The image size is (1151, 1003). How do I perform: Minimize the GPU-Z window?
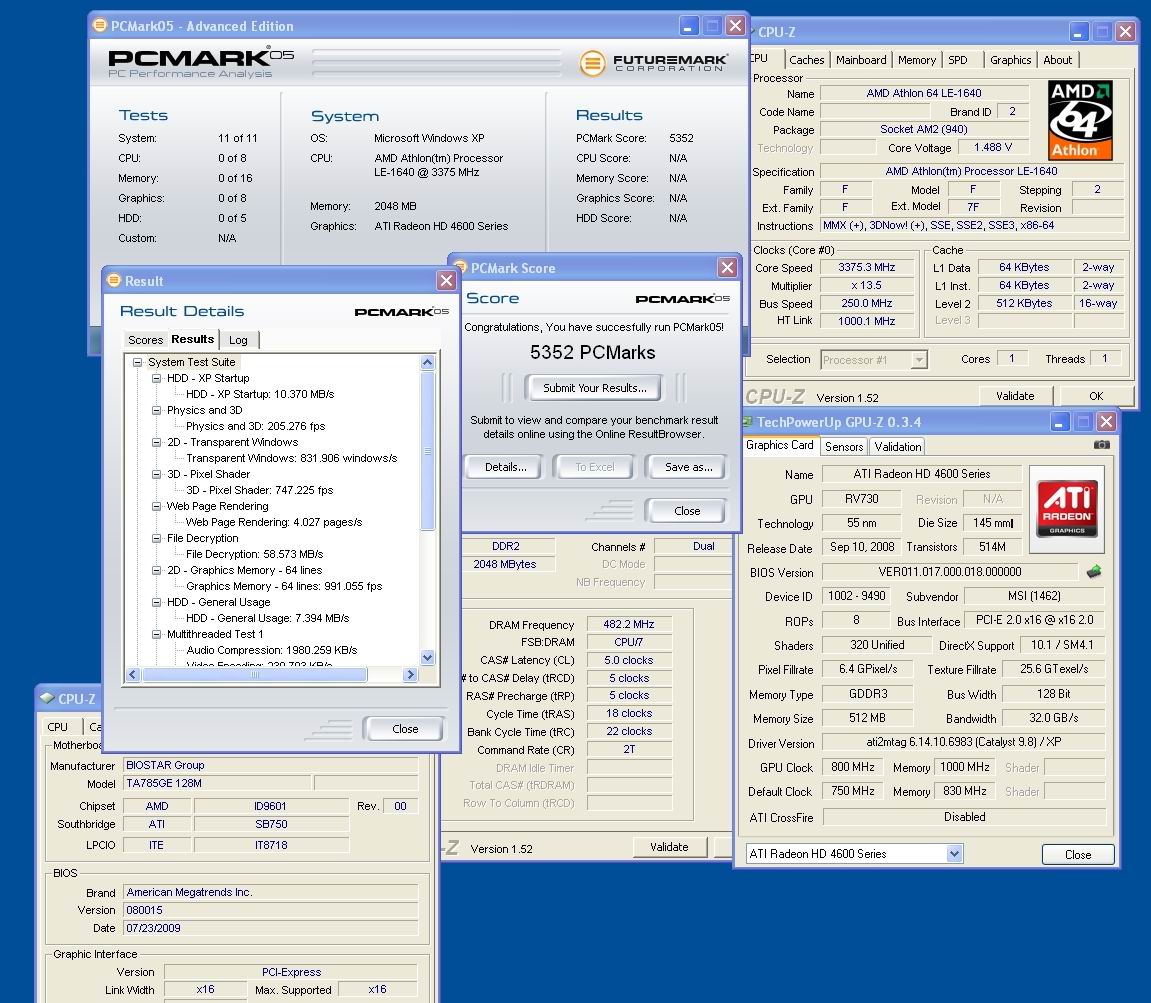1059,422
